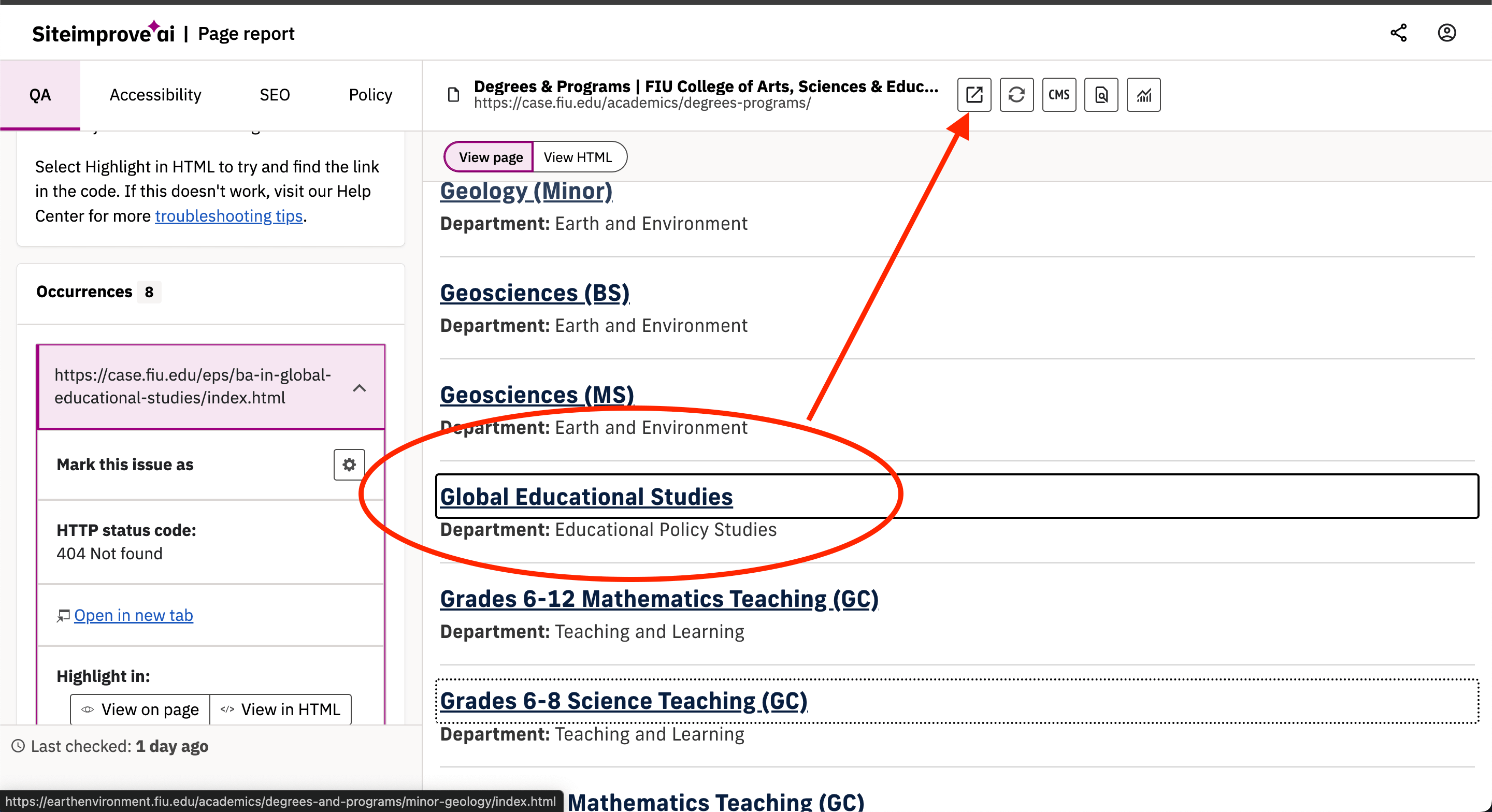Click Open in new tab link
This screenshot has width=1492, height=812.
[133, 615]
